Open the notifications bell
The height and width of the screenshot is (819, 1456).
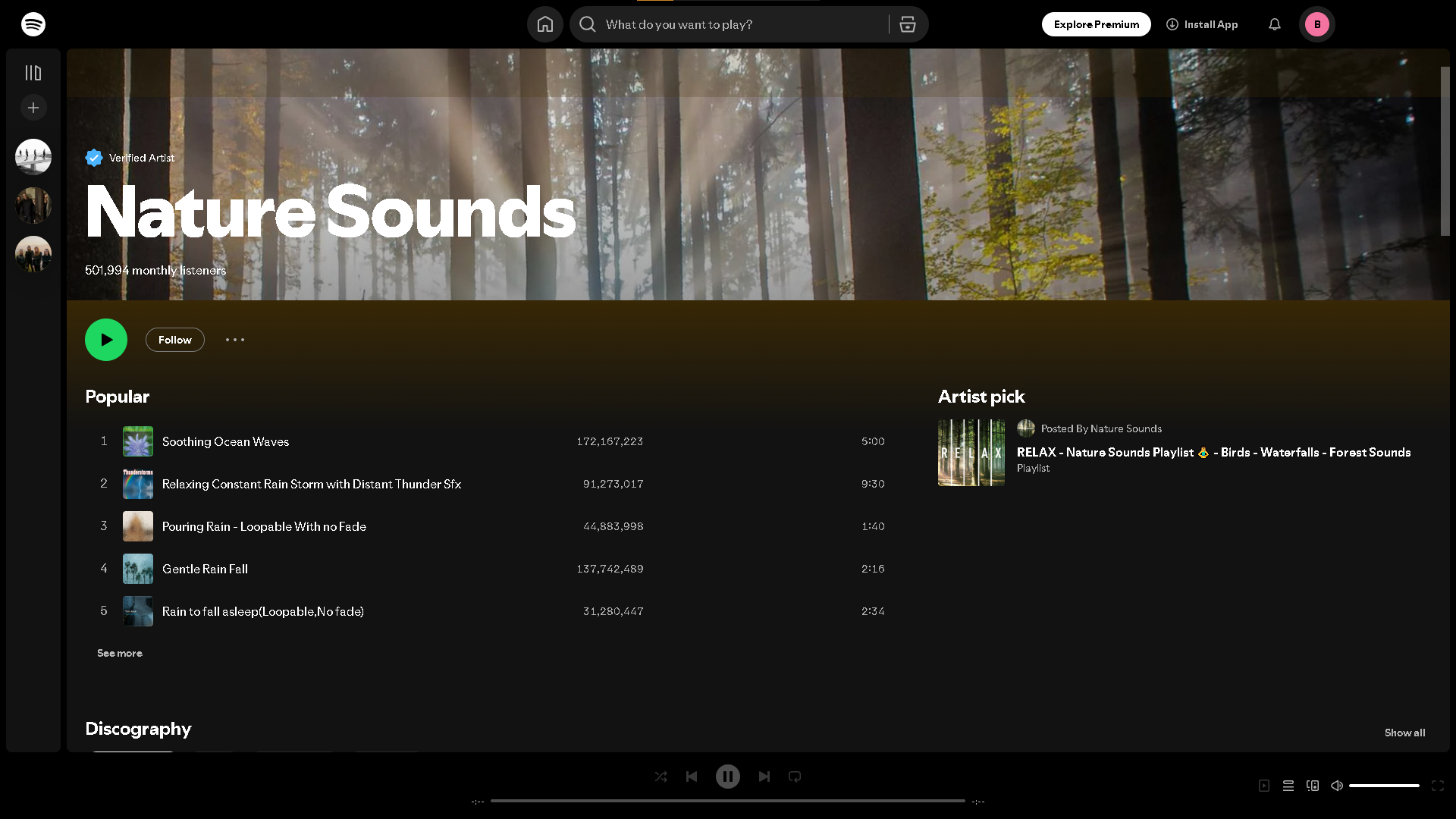point(1274,24)
